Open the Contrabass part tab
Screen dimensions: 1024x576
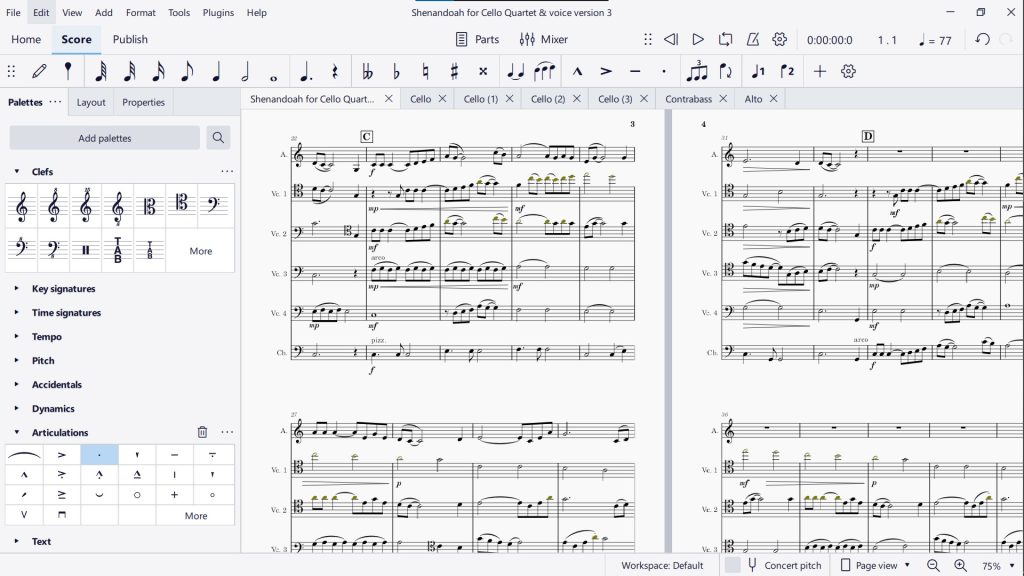(x=688, y=99)
